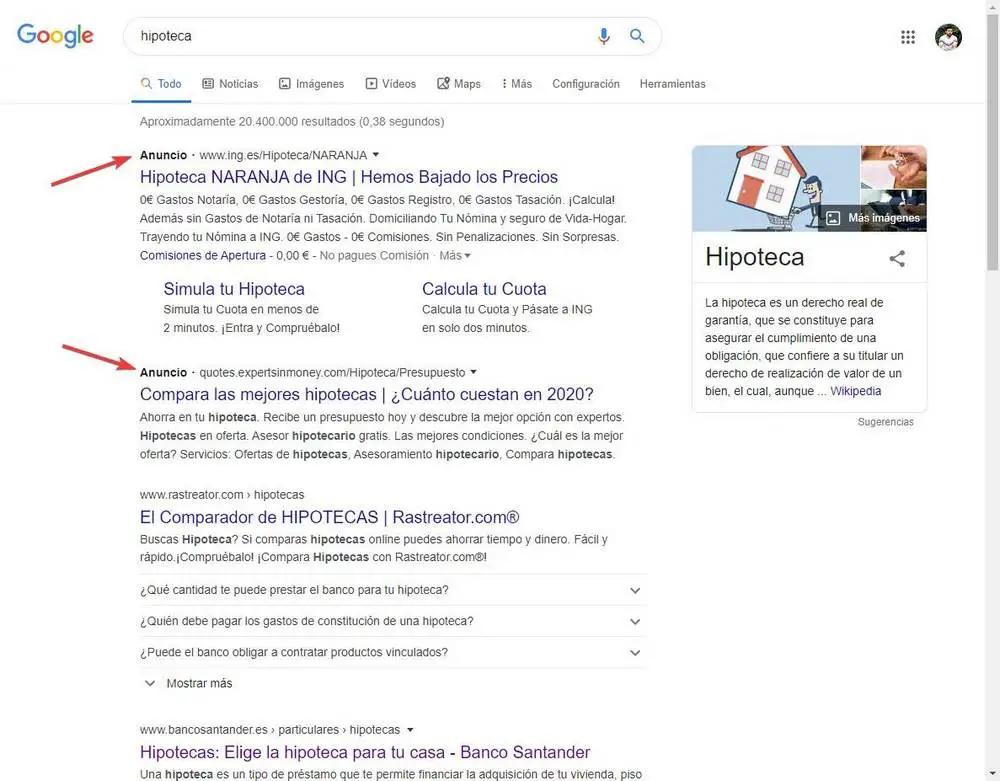Click the magnifying glass search button
Screen dimensions: 1000x781
(x=637, y=36)
